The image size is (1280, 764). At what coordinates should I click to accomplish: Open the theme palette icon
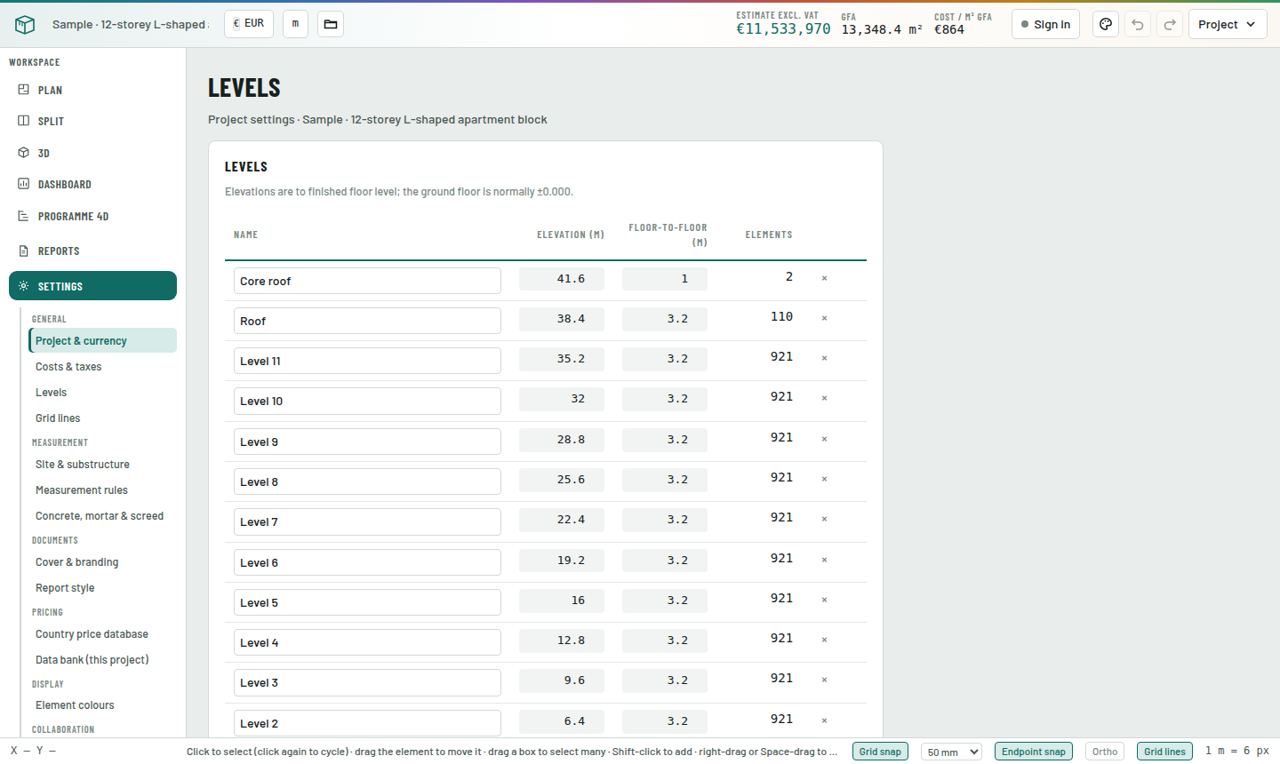(1105, 24)
